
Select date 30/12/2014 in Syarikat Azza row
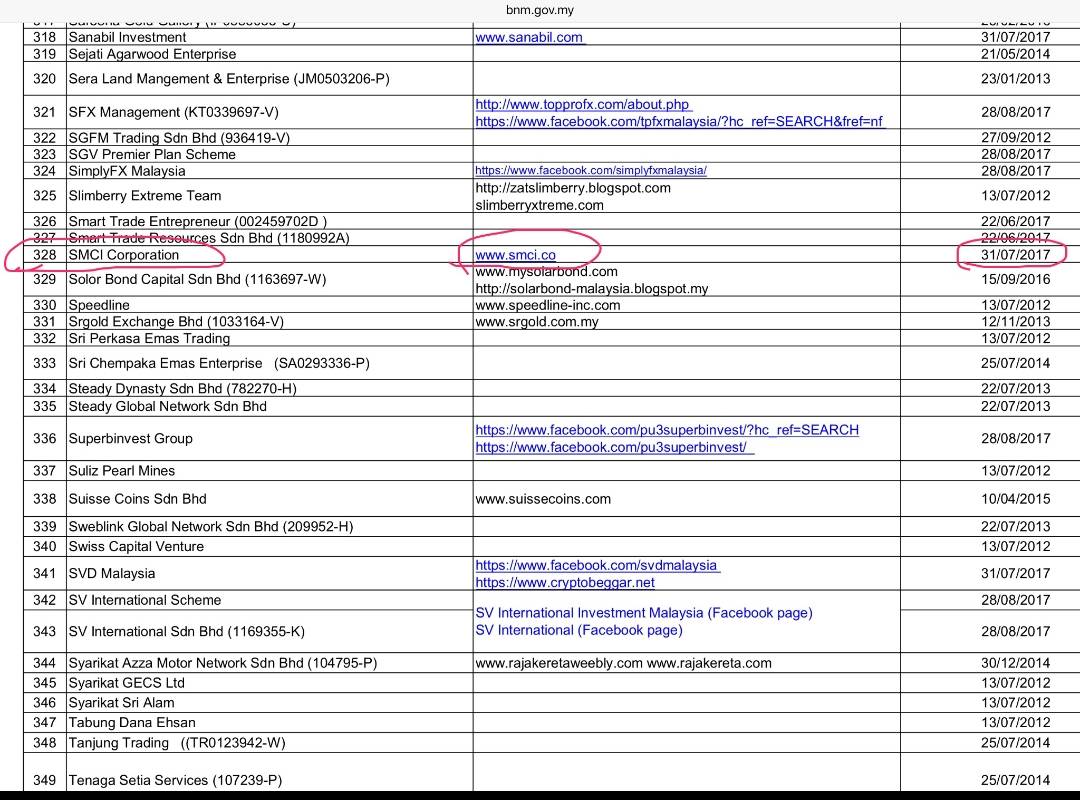(1015, 663)
